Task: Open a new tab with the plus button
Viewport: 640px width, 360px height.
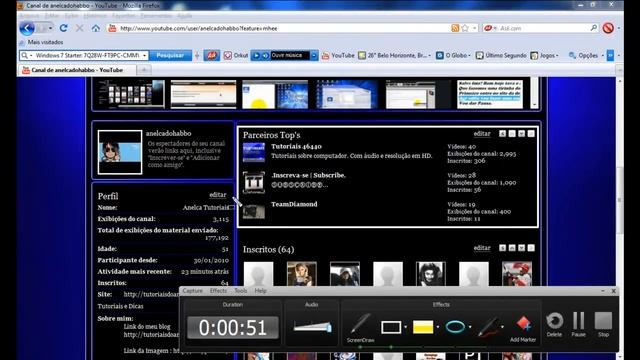Action: click(144, 70)
